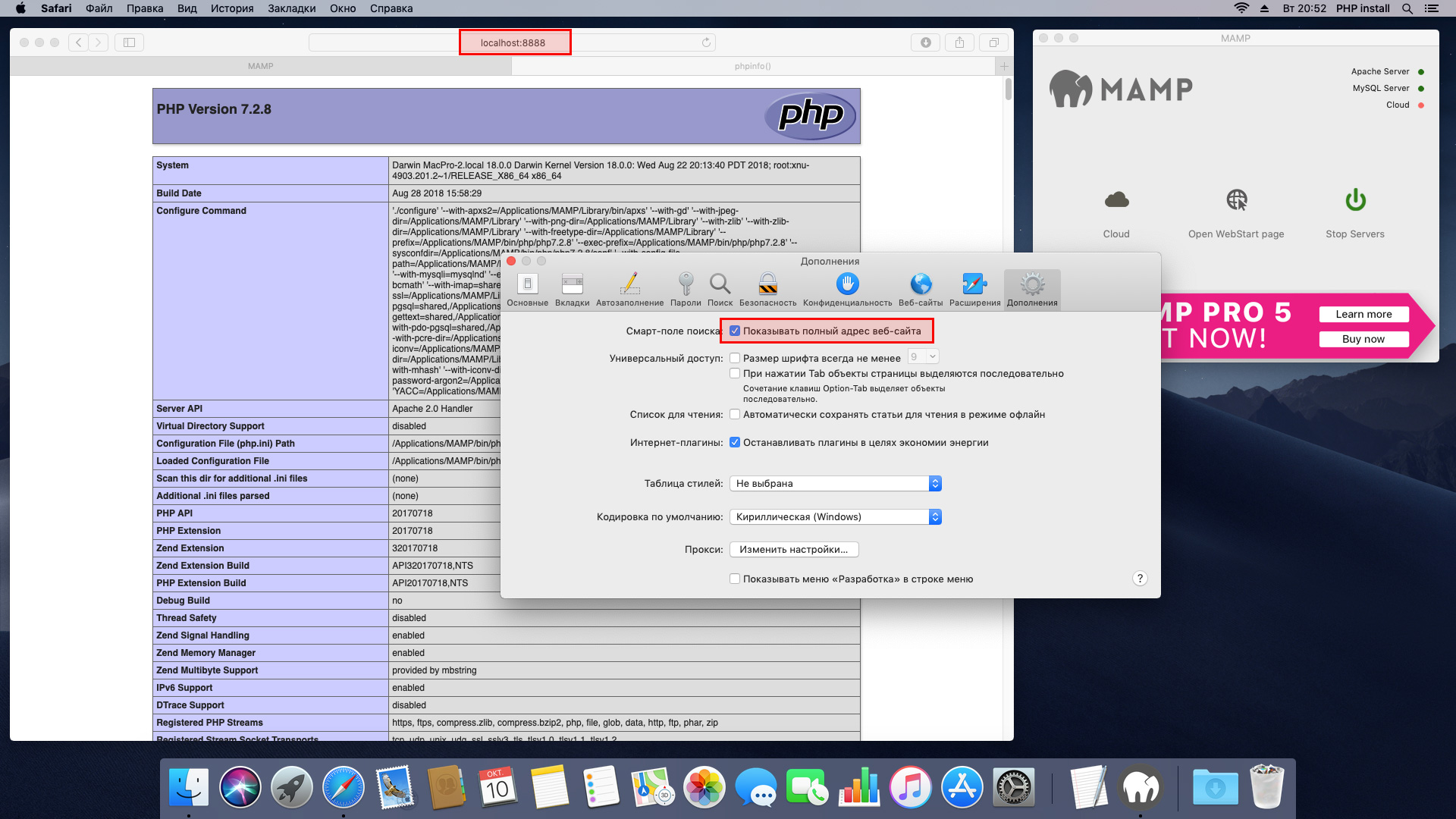Open the Файл menu

tap(99, 8)
